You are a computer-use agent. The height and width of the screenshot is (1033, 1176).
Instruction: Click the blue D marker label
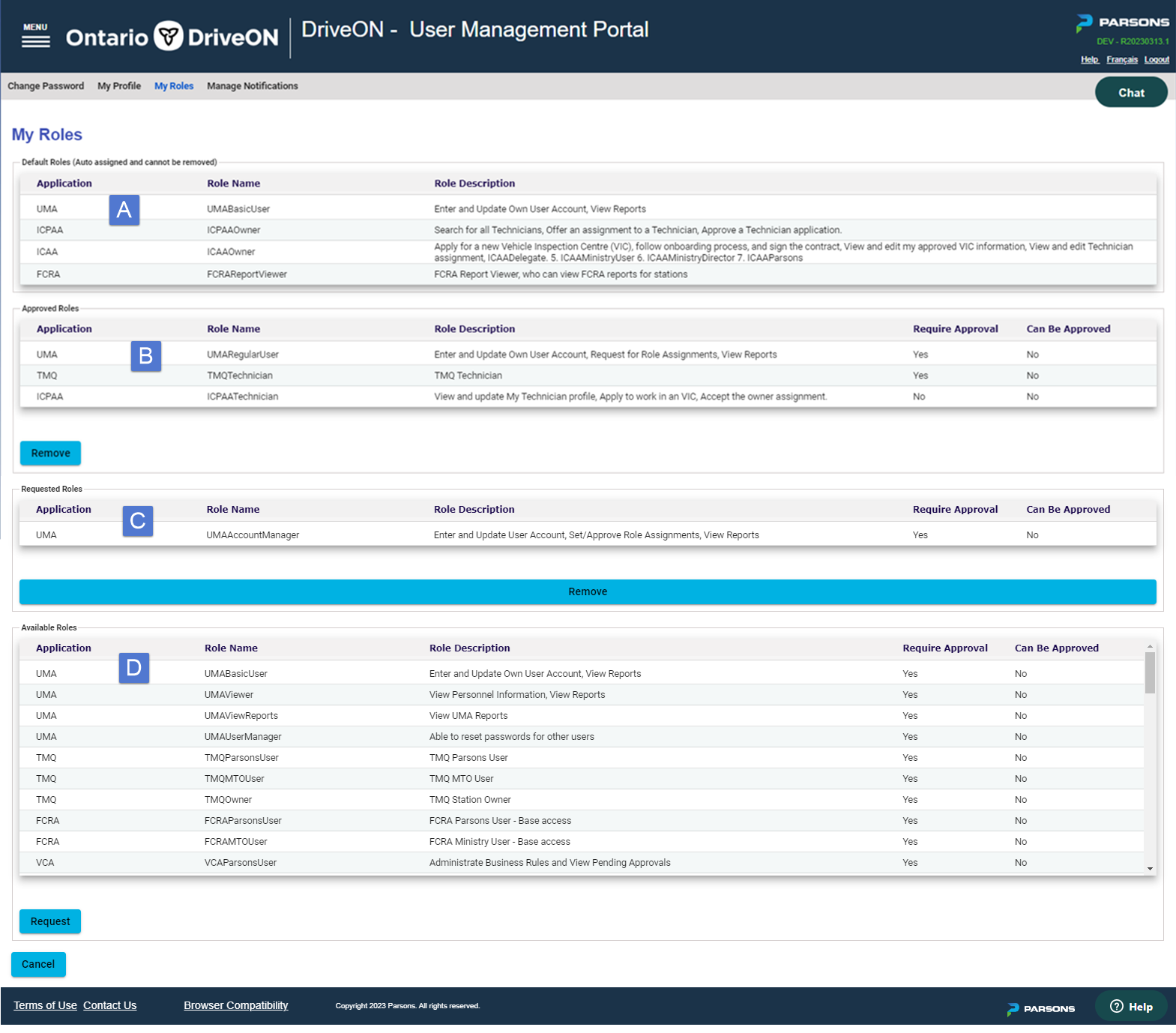coord(134,668)
